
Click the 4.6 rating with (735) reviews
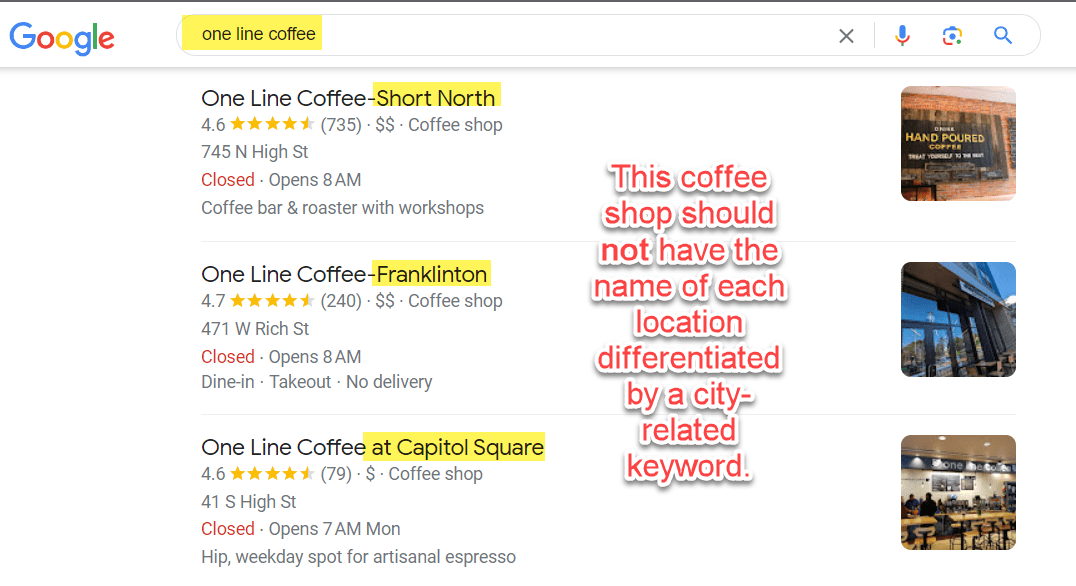click(x=281, y=125)
